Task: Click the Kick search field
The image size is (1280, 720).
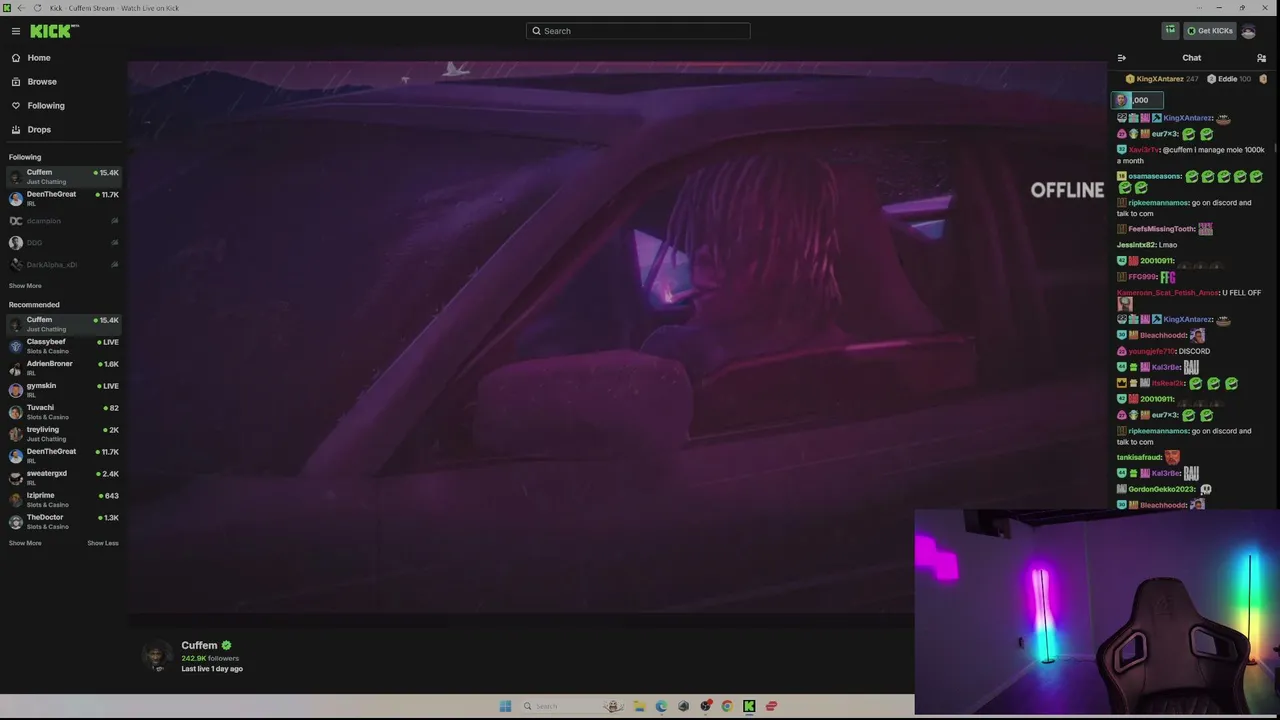Action: point(638,31)
